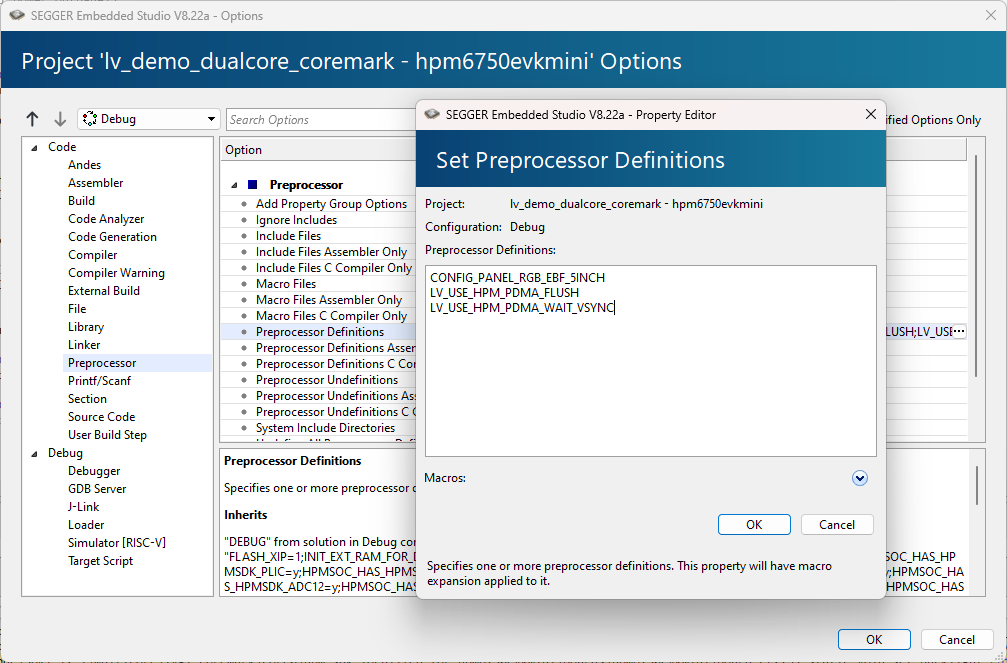Click the ellipsis button for Preprocessor Definitions
The height and width of the screenshot is (663, 1007).
pos(959,332)
